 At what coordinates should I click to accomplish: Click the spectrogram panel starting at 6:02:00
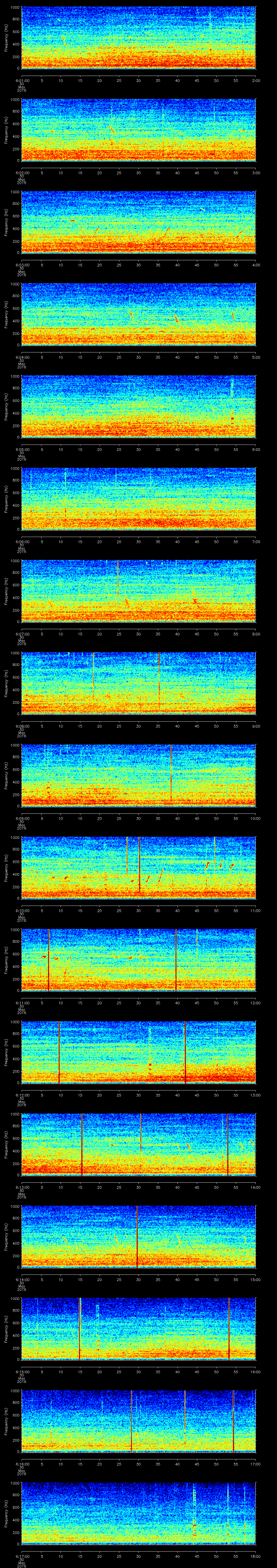pos(139,130)
